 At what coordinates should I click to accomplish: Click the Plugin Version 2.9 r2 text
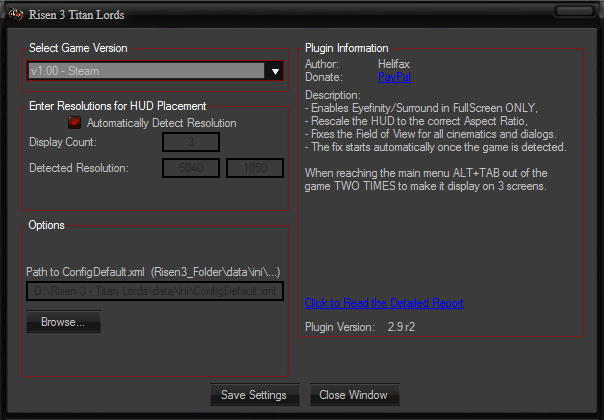tap(360, 327)
